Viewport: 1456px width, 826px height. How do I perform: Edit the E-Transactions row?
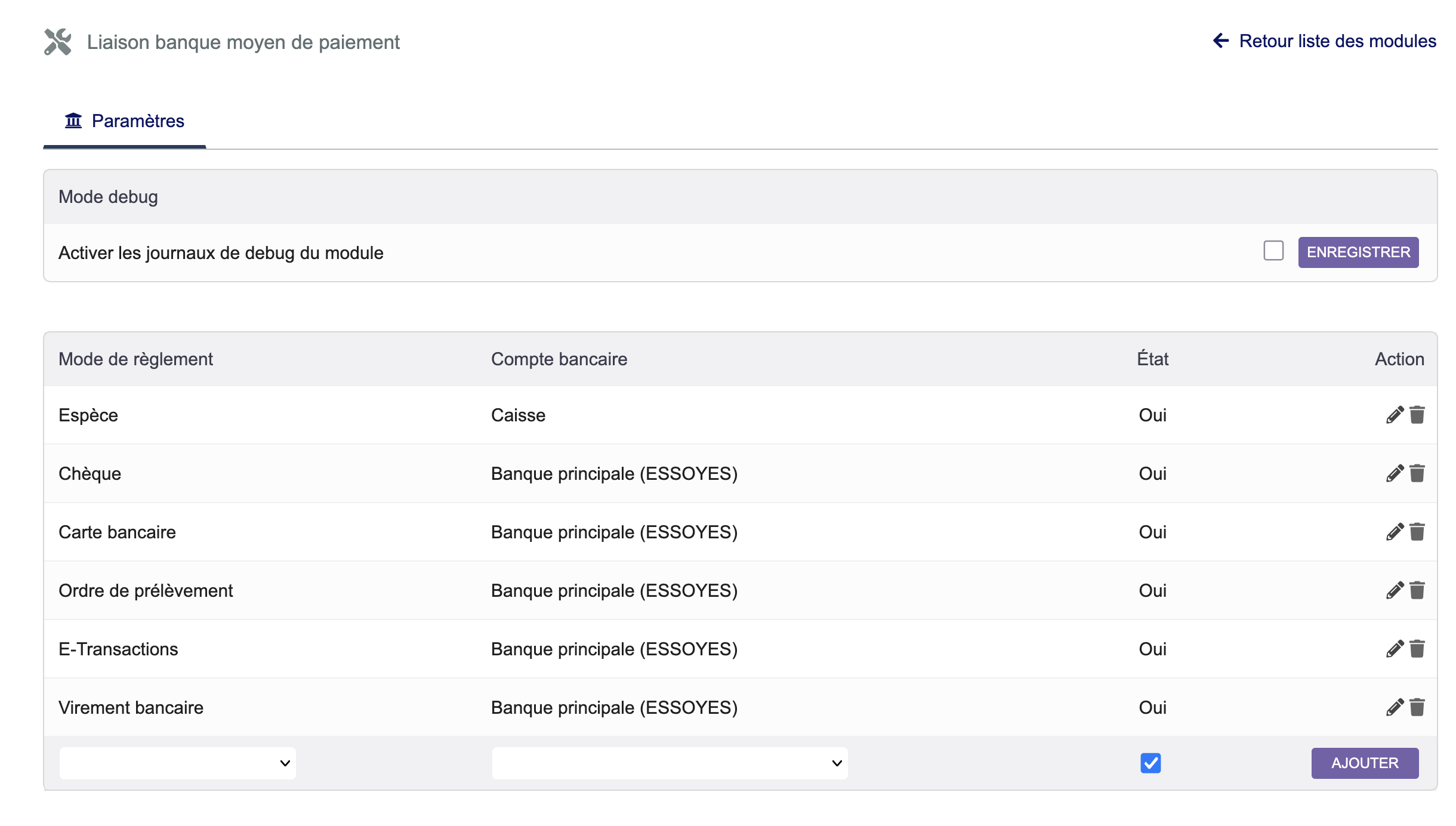[x=1395, y=649]
